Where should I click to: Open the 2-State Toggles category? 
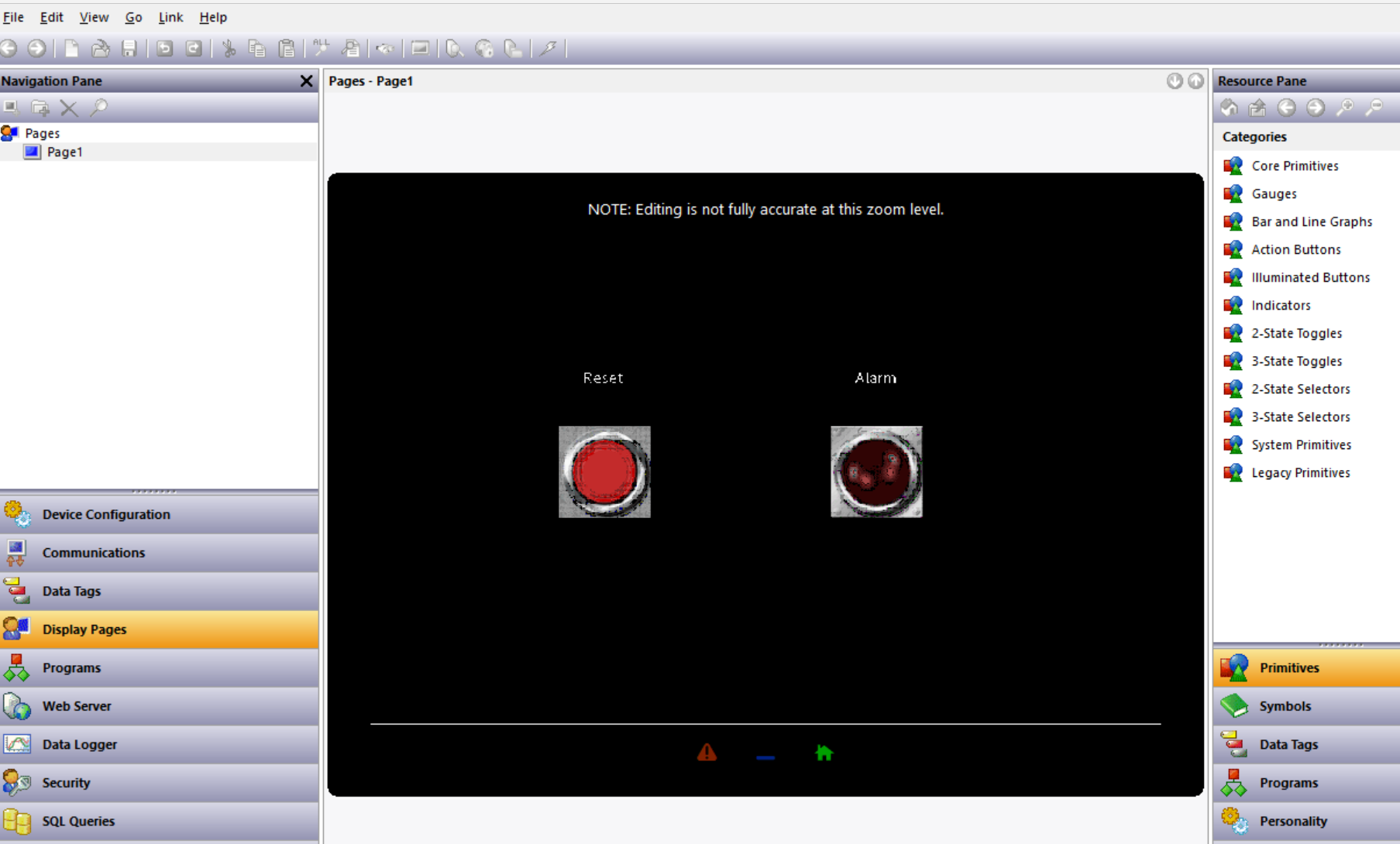[x=1296, y=333]
